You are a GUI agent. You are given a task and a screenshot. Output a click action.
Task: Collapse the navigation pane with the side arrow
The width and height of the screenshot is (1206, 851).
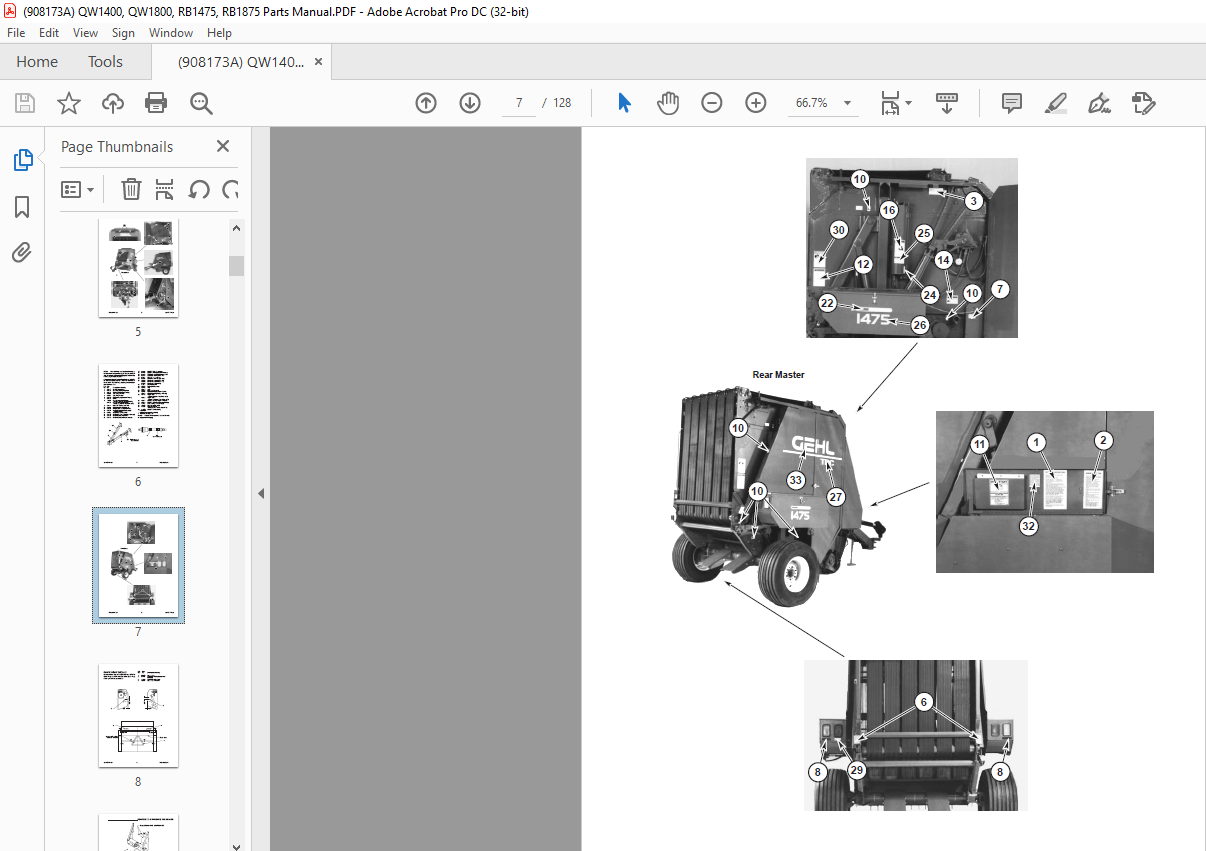pyautogui.click(x=260, y=493)
